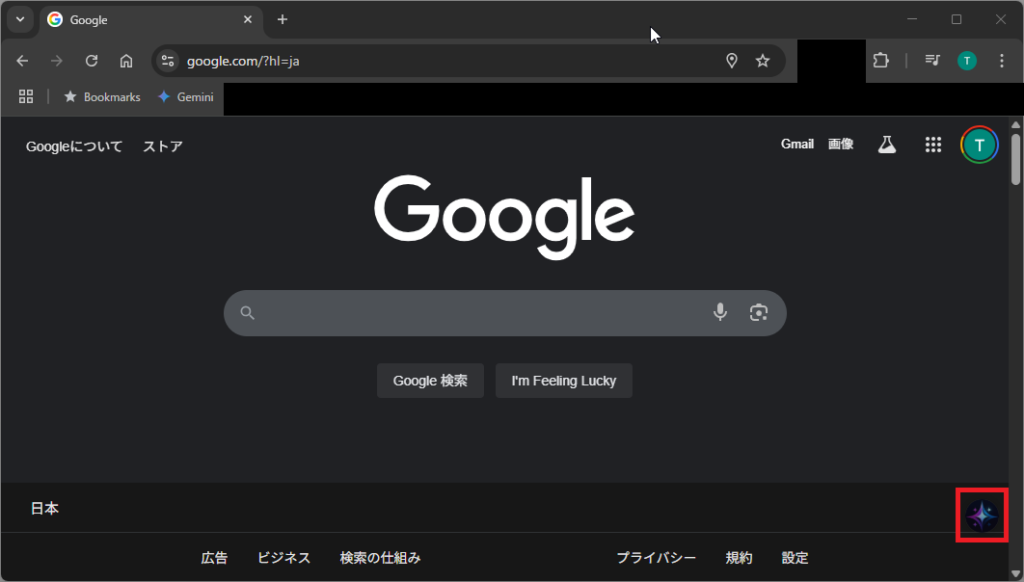1024x582 pixels.
Task: Open the プライバシー footer link
Action: point(656,558)
